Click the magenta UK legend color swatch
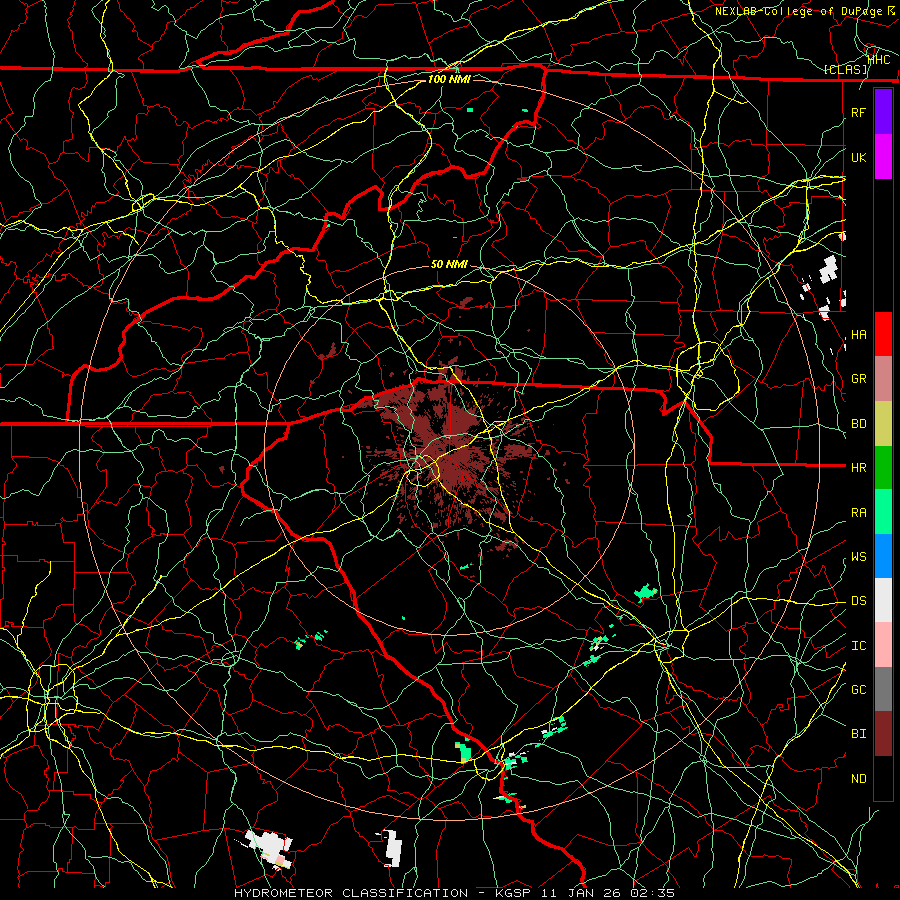900x900 pixels. click(x=883, y=156)
